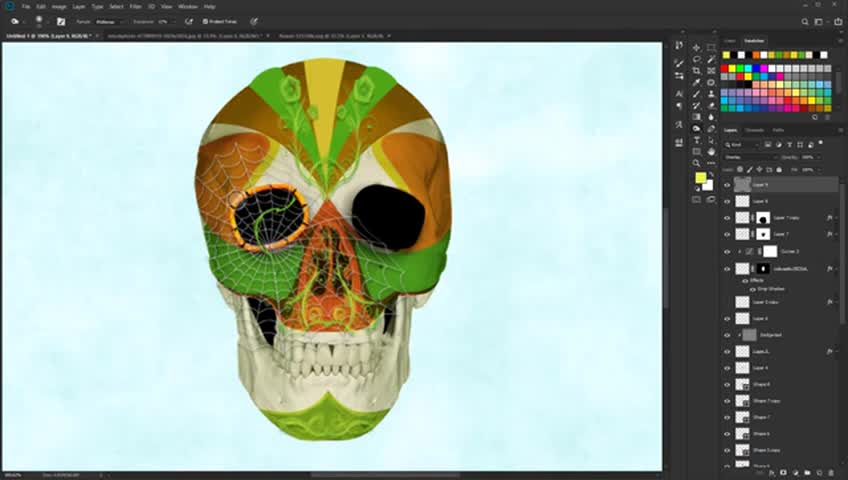This screenshot has width=848, height=480.
Task: Select the Crop tool
Action: tap(696, 70)
